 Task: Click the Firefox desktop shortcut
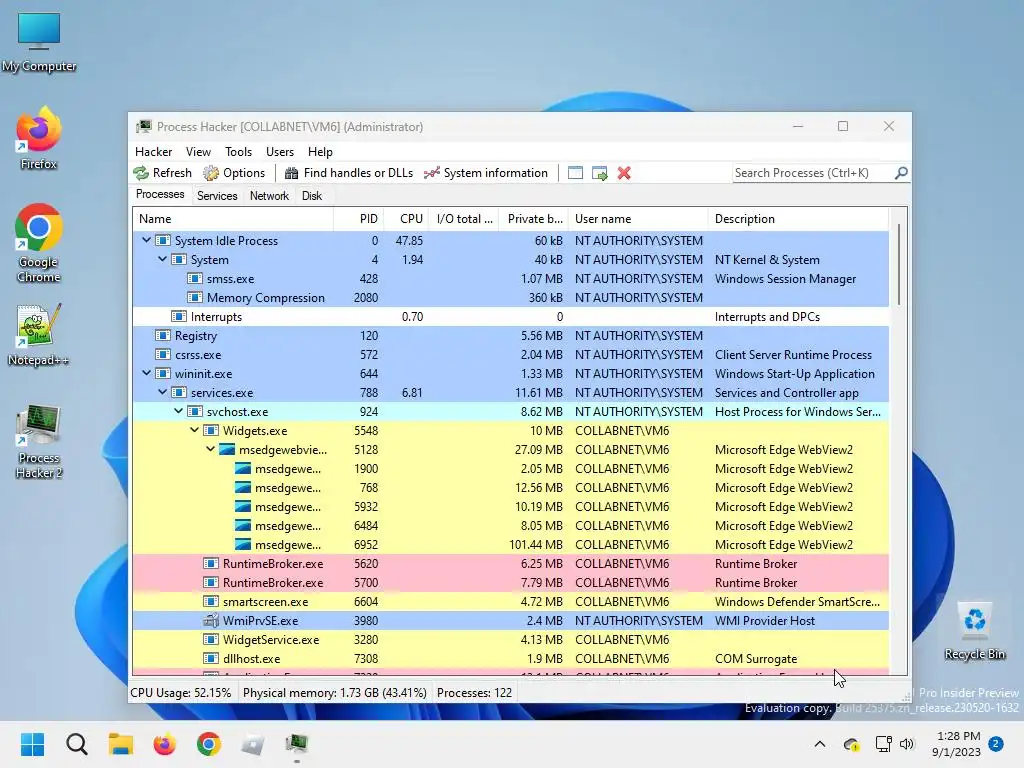pyautogui.click(x=39, y=138)
